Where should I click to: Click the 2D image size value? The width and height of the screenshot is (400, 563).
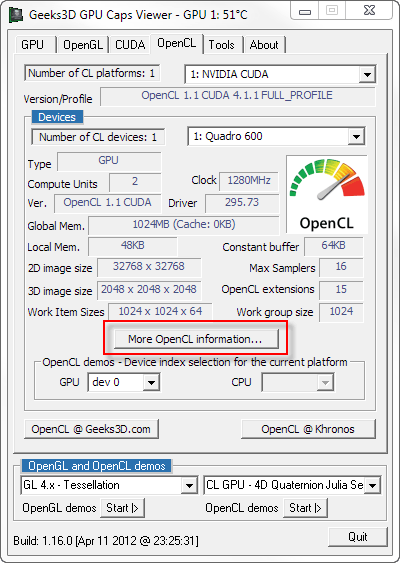[149, 267]
